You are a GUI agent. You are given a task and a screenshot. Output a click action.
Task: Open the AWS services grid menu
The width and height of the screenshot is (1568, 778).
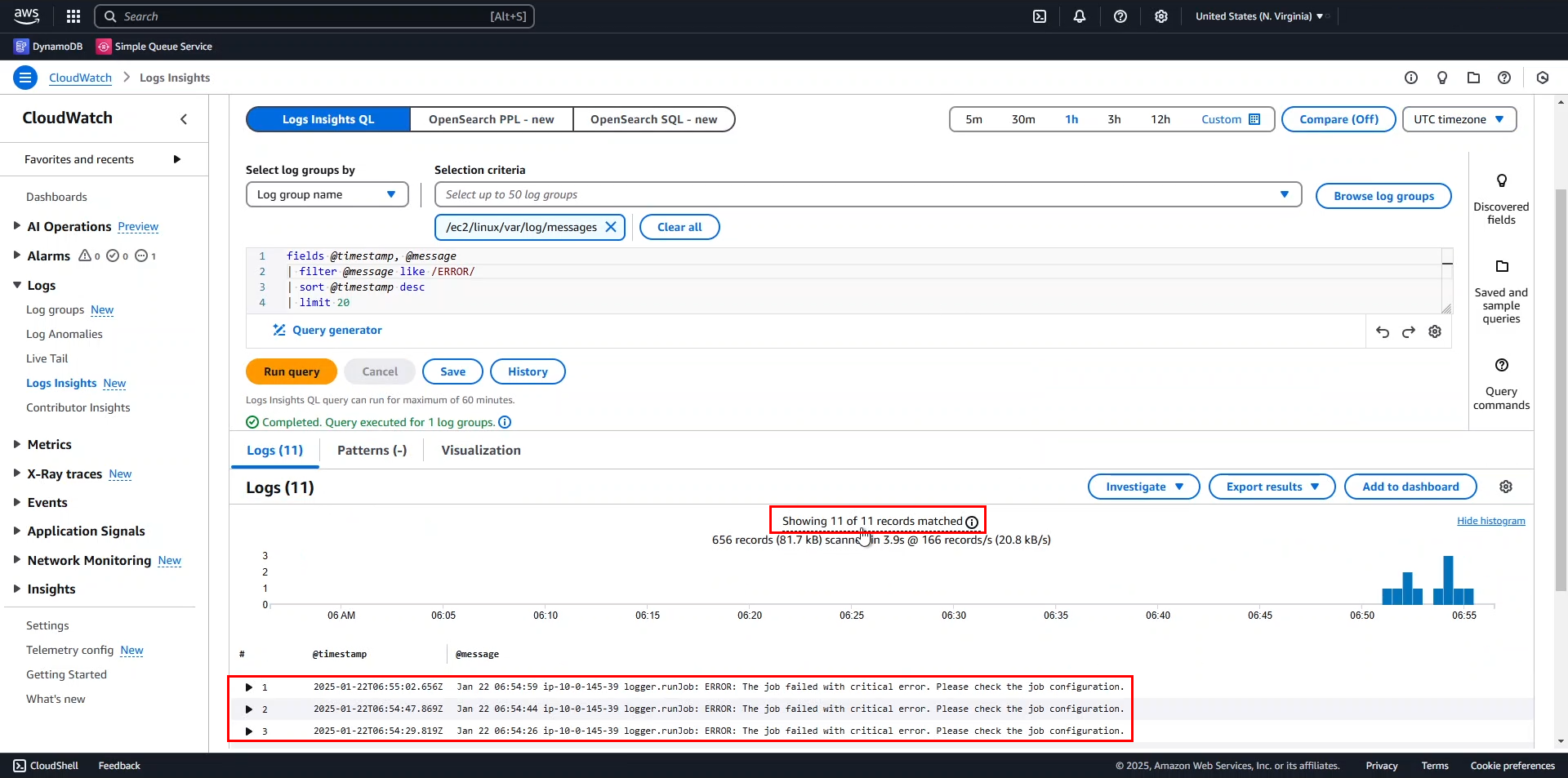point(73,16)
